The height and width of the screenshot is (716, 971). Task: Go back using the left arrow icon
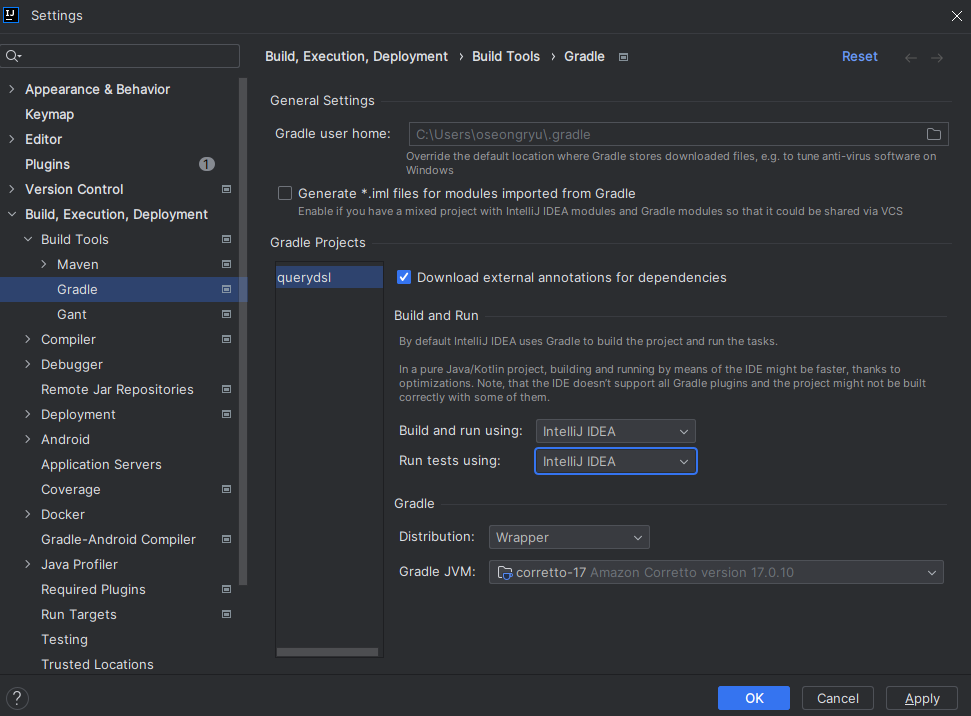click(910, 58)
